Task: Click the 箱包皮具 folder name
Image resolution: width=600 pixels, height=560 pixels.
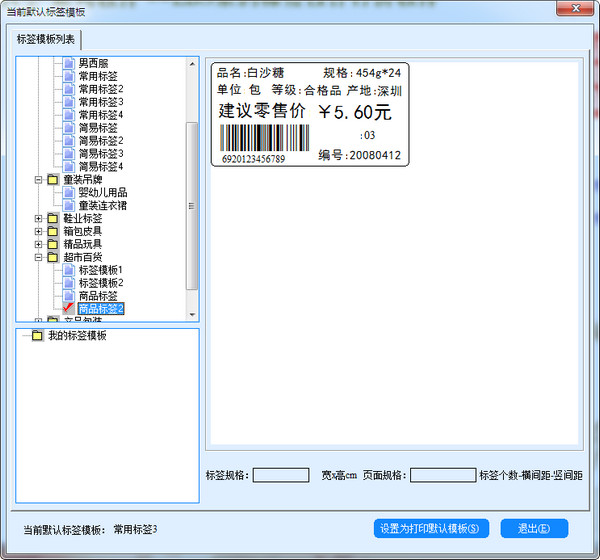Action: click(83, 231)
